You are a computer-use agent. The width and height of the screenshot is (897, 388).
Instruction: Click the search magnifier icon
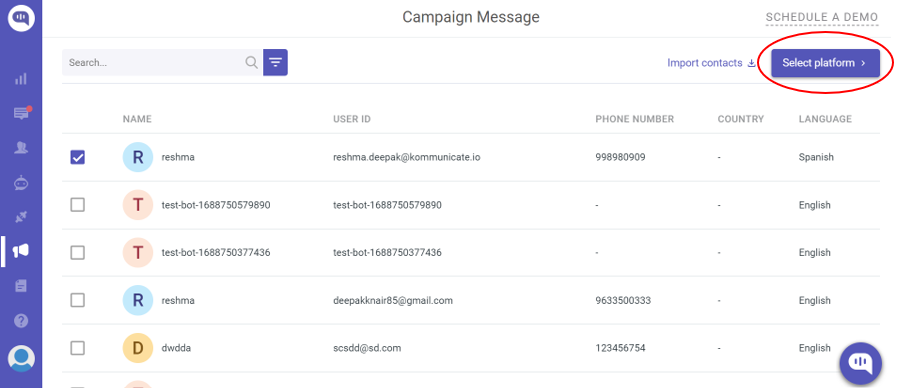tap(252, 62)
